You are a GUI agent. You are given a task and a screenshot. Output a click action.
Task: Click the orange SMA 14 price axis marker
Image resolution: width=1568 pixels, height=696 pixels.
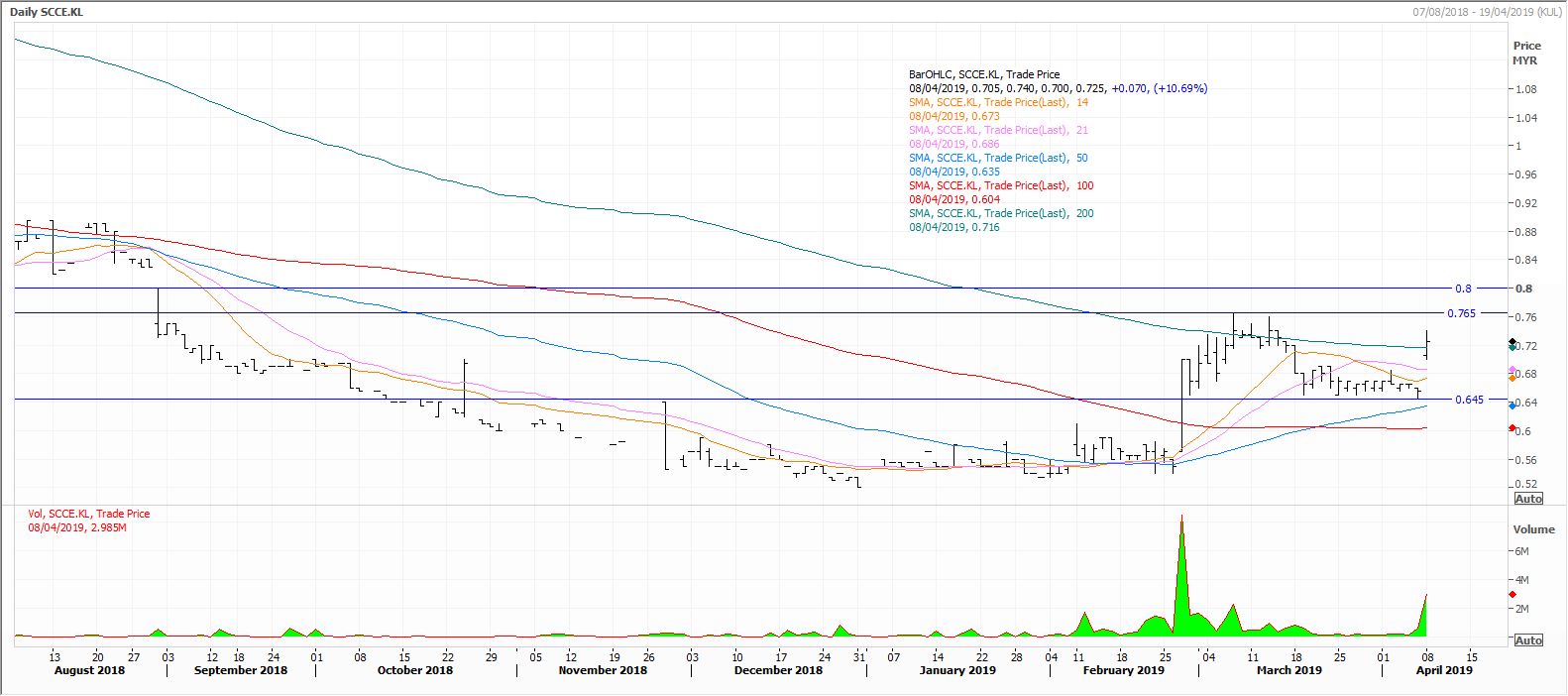point(1512,378)
